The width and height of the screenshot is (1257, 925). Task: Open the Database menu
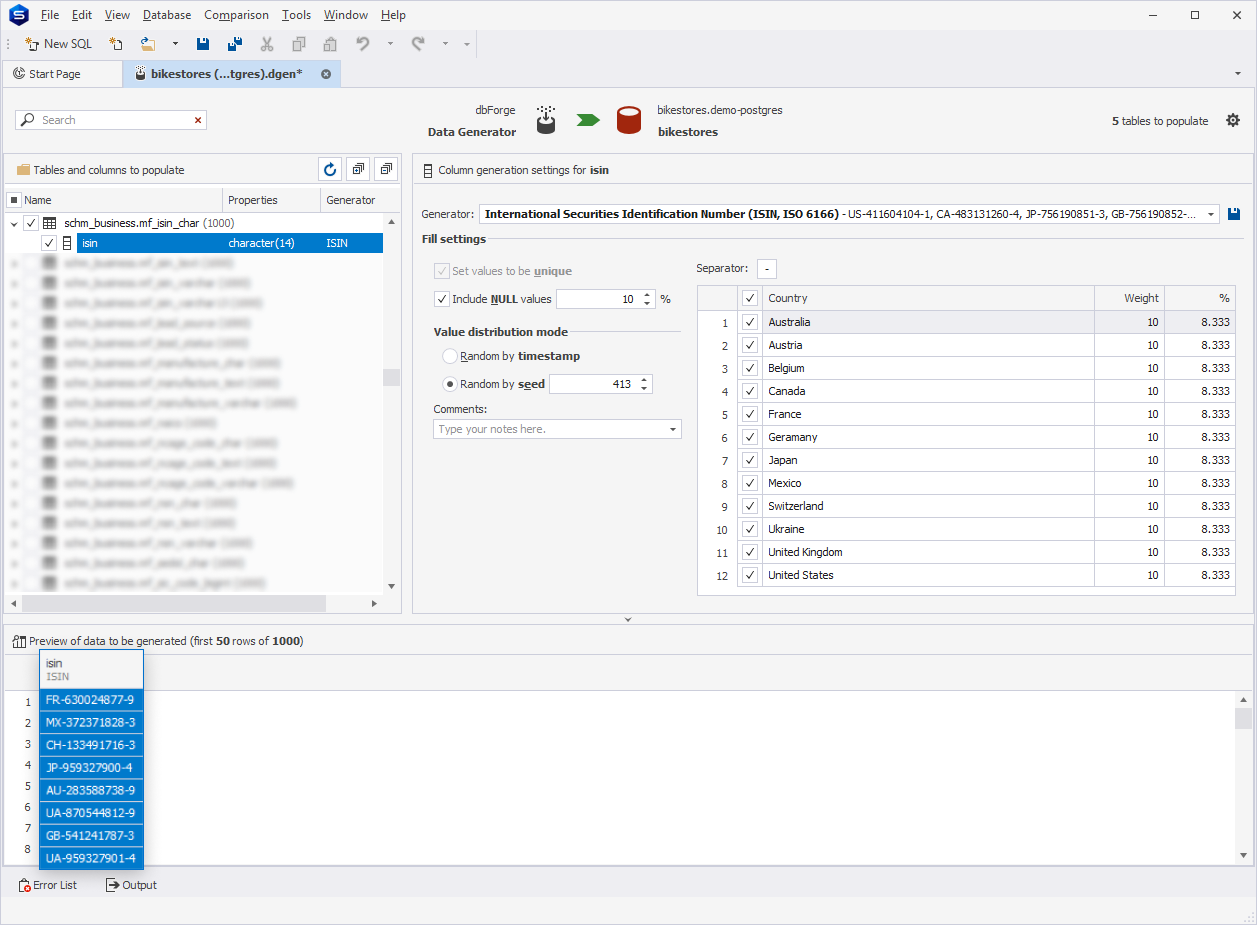tap(167, 15)
